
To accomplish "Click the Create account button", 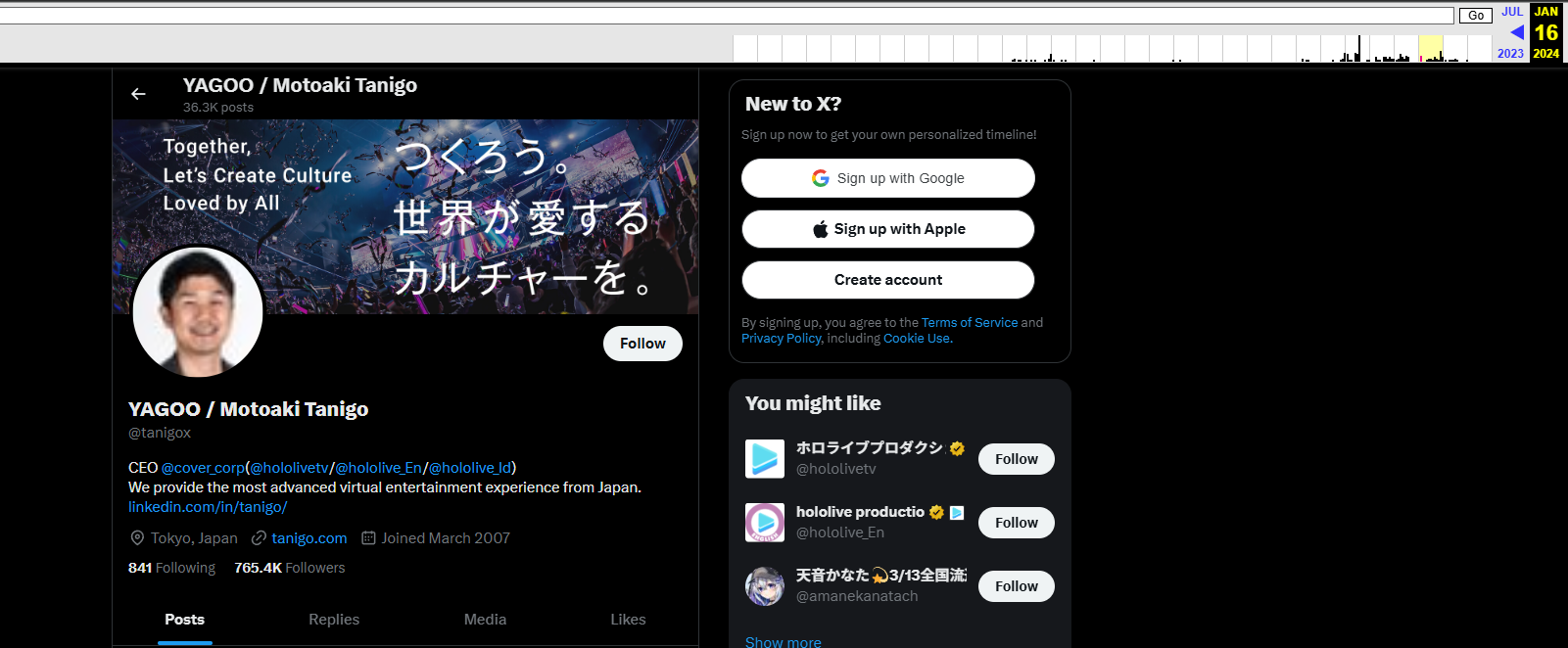I will pos(888,280).
